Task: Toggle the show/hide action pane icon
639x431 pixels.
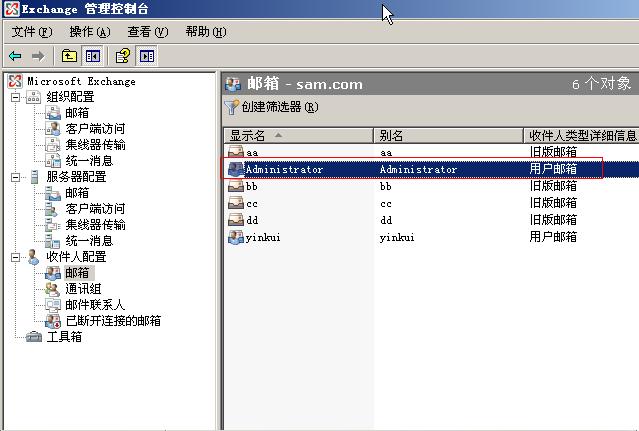Action: tap(147, 56)
